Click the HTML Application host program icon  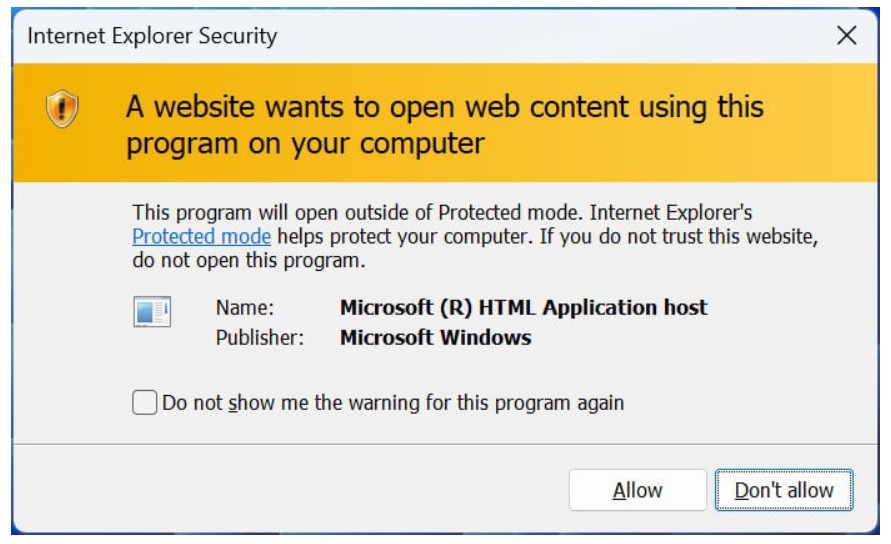coord(152,312)
